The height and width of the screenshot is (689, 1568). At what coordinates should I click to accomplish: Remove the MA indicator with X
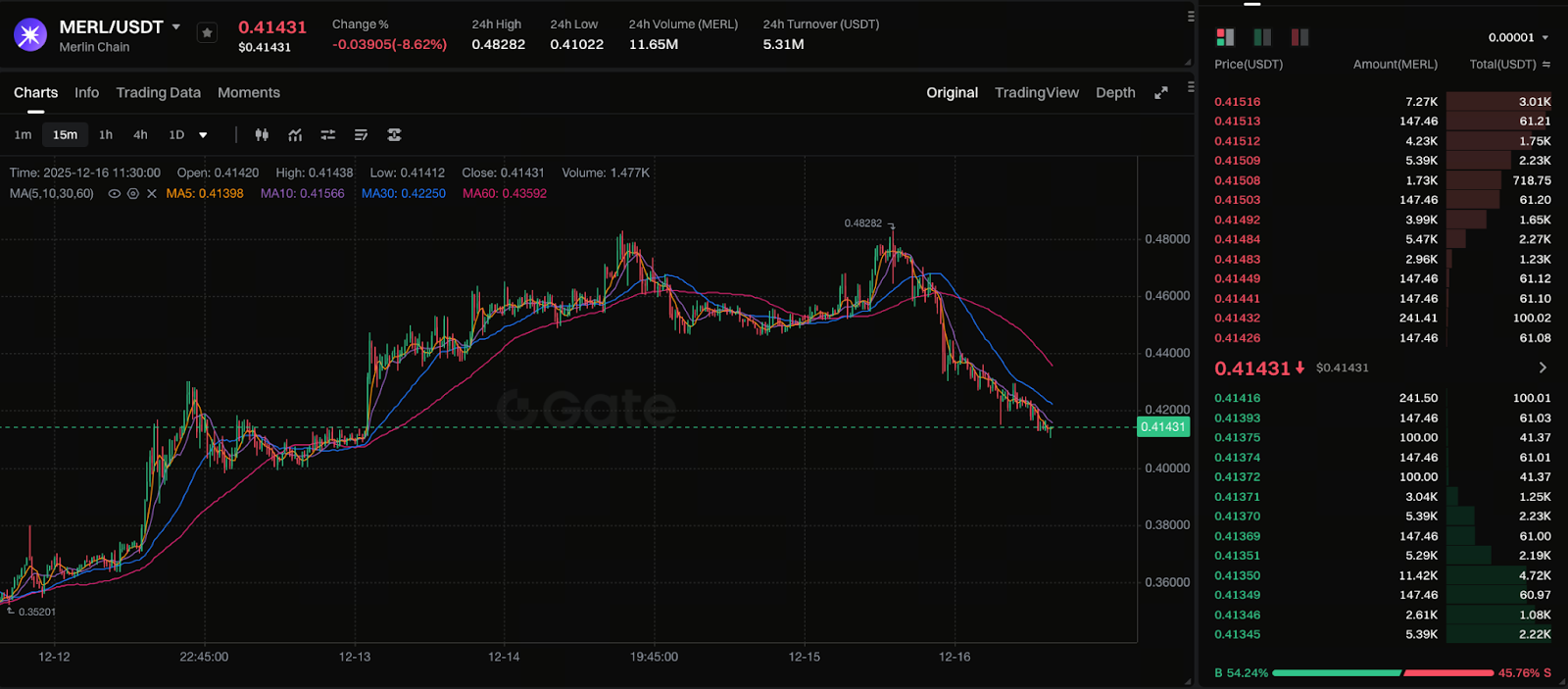tap(152, 194)
